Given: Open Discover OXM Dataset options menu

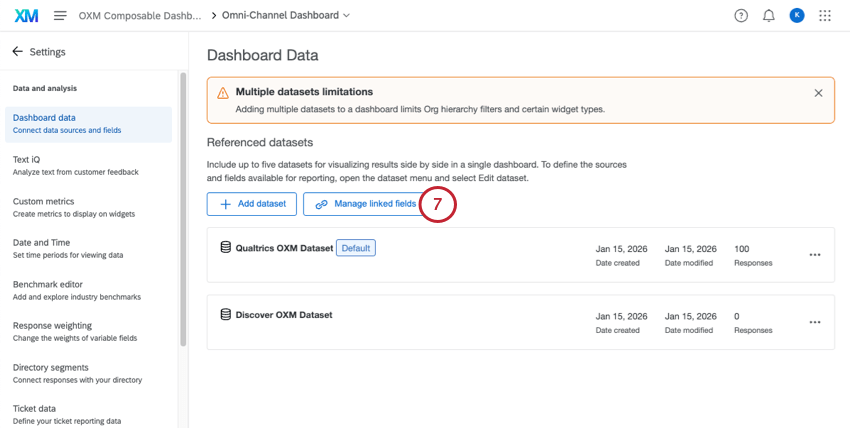Looking at the screenshot, I should pyautogui.click(x=814, y=322).
